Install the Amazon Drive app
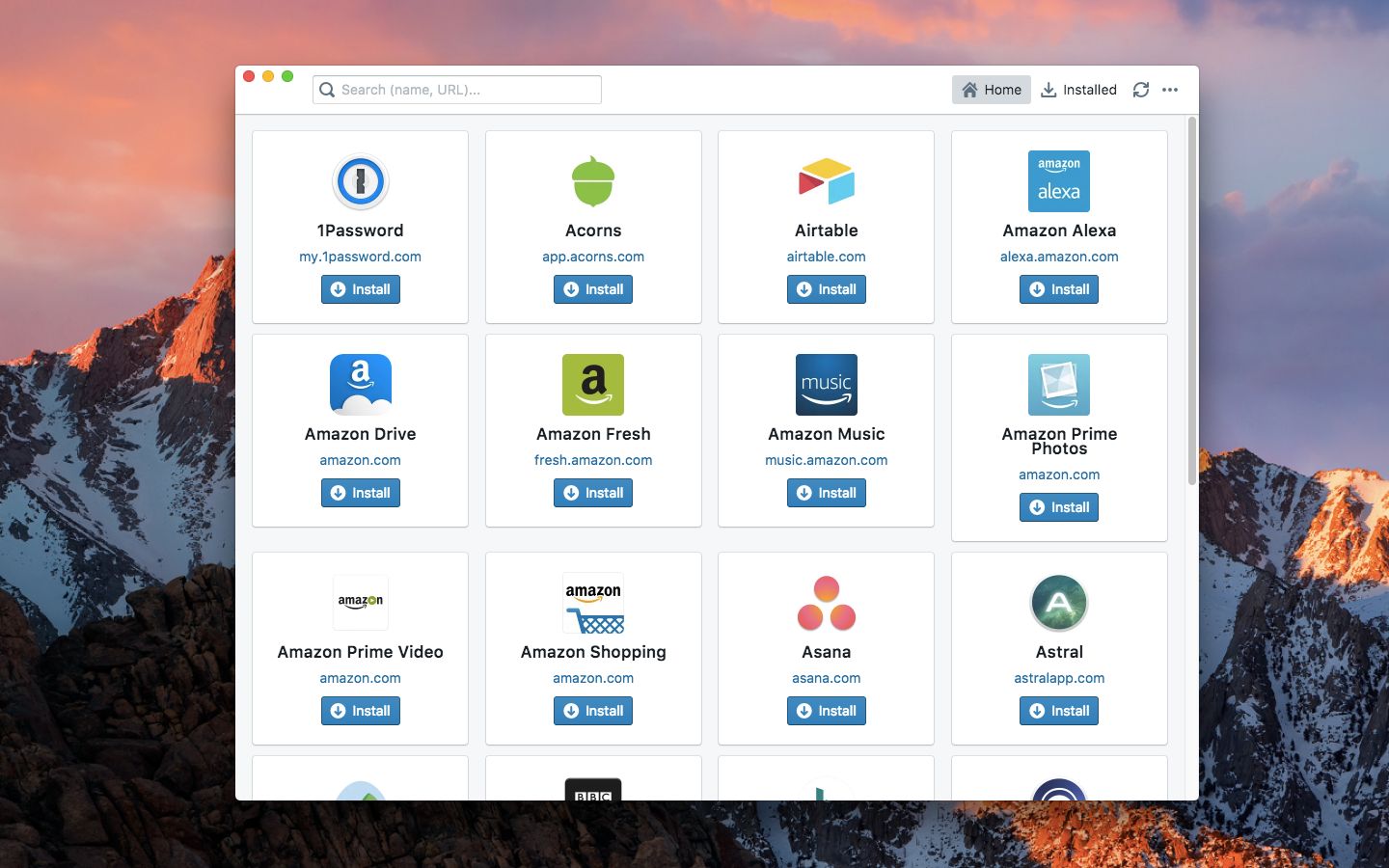This screenshot has height=868, width=1389. (x=360, y=493)
